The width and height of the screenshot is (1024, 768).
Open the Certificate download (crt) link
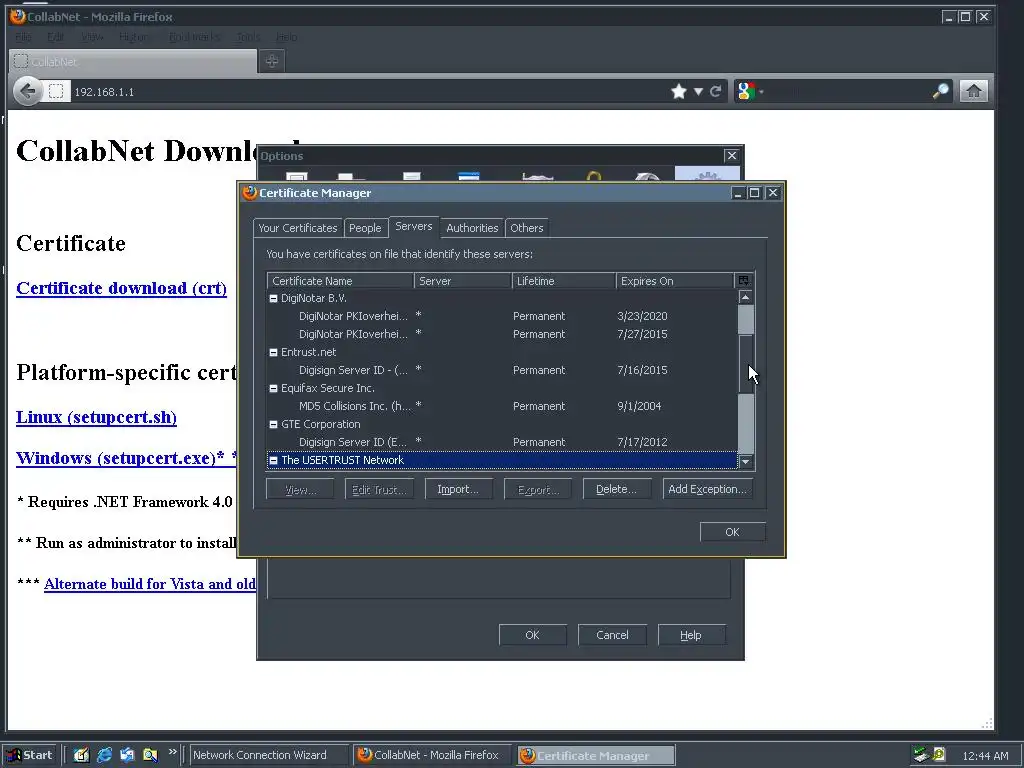click(121, 288)
